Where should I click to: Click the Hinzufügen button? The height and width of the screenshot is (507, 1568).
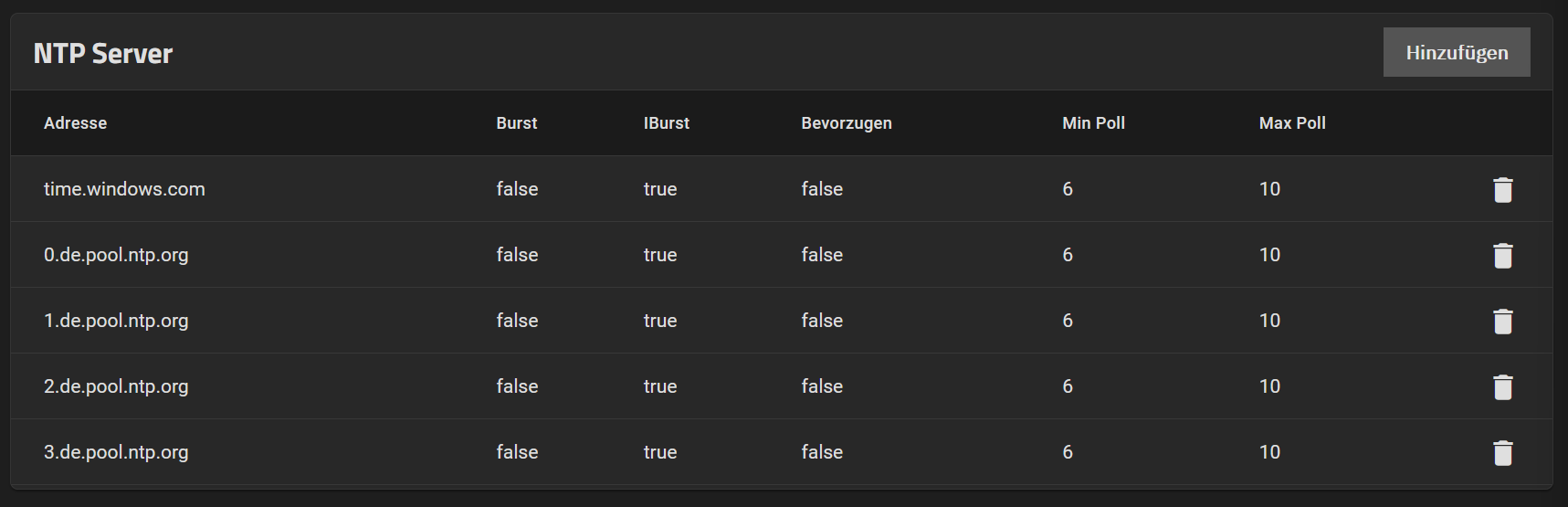pos(1456,52)
